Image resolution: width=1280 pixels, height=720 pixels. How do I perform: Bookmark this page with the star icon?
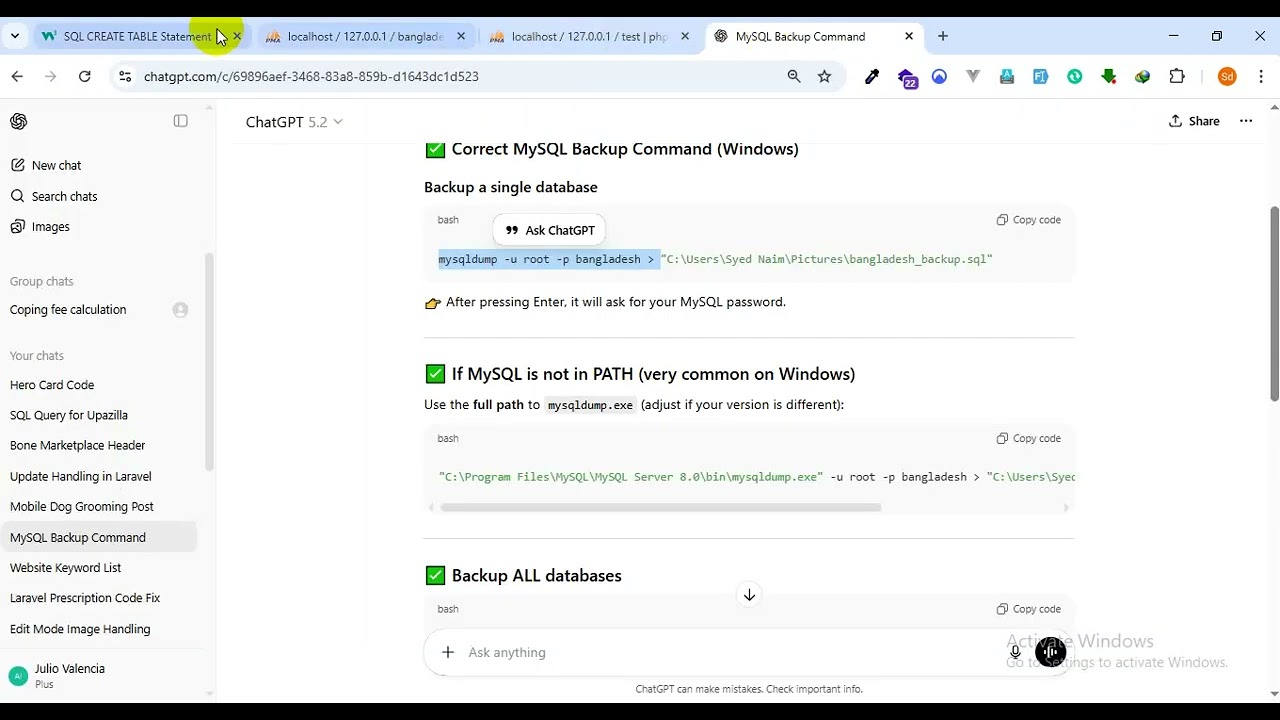824,76
